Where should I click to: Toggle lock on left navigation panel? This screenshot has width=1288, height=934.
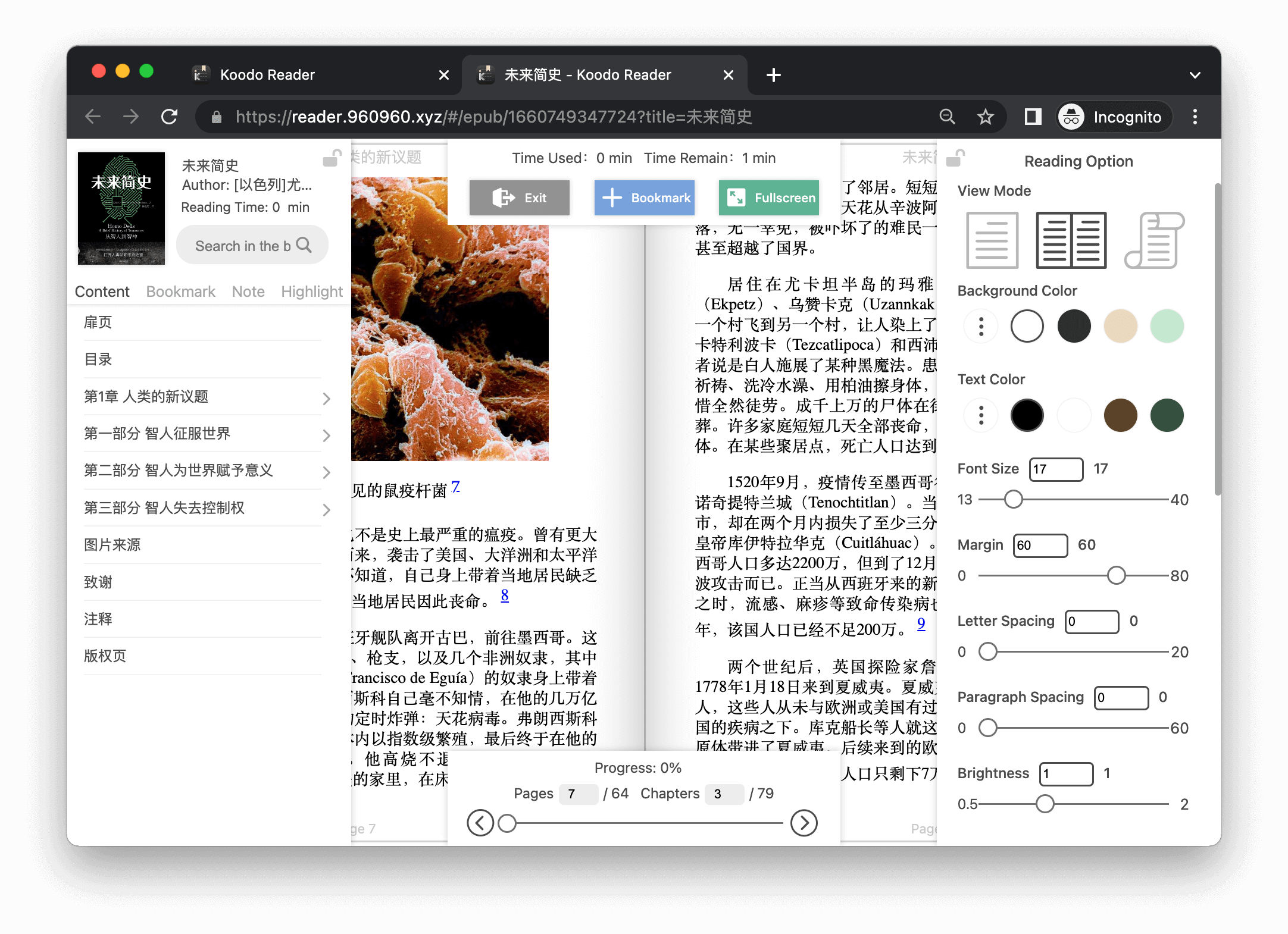click(x=332, y=158)
